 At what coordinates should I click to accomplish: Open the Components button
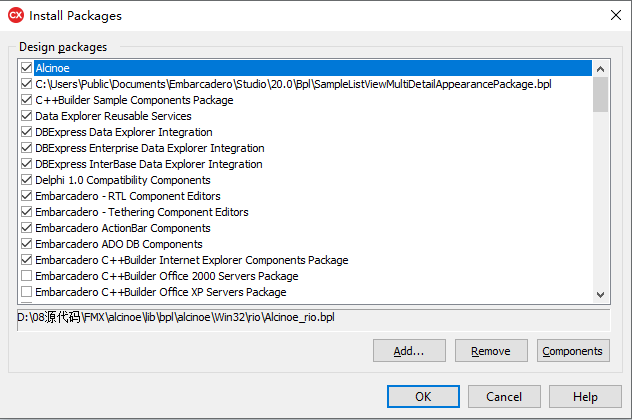tap(572, 351)
